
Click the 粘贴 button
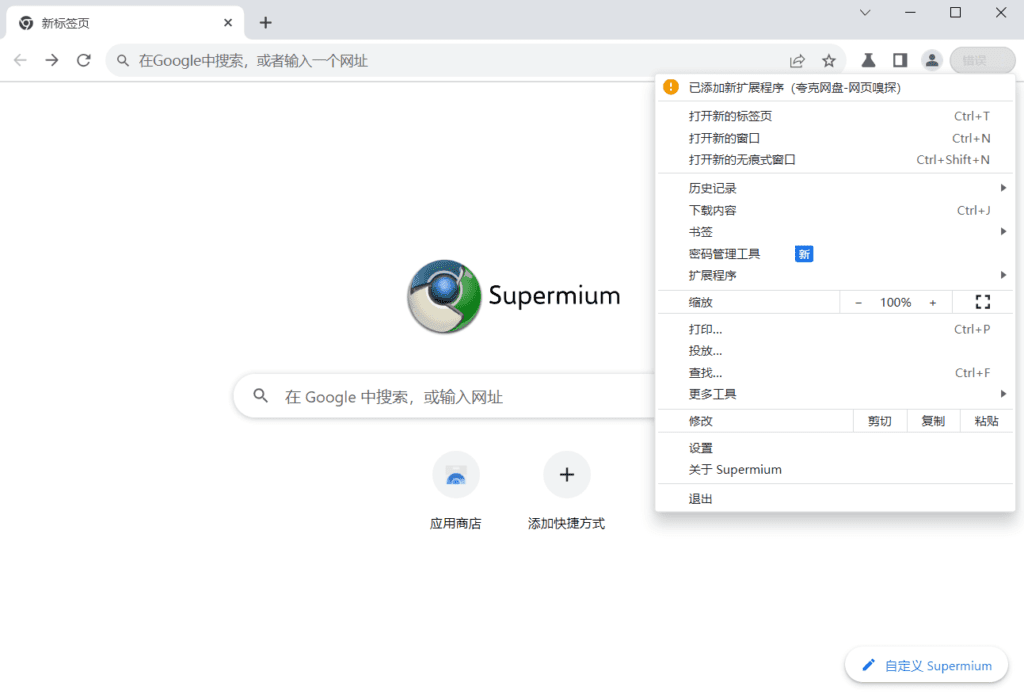986,421
